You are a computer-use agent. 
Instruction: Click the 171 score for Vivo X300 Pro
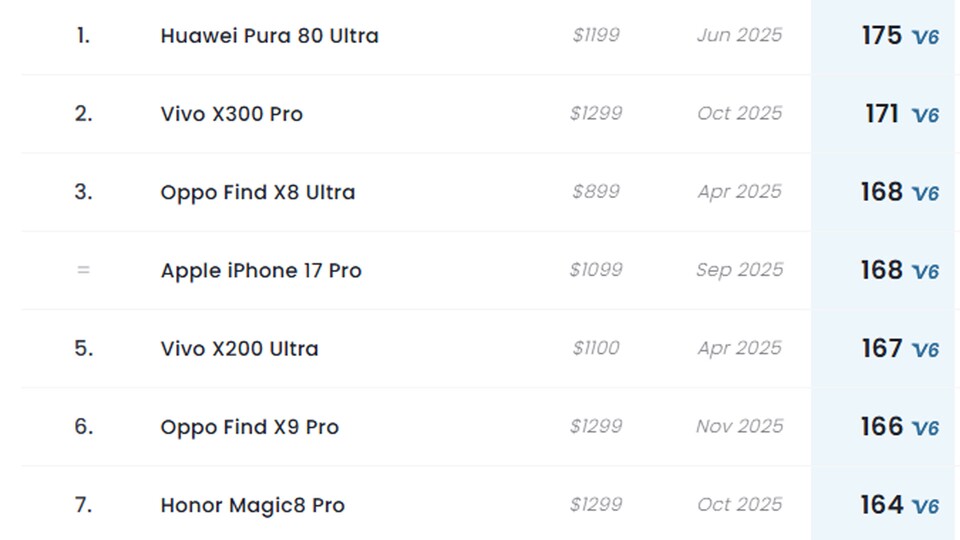[882, 114]
